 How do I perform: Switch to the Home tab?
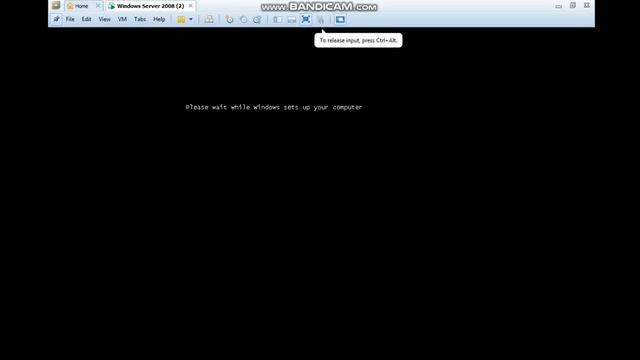click(x=81, y=6)
